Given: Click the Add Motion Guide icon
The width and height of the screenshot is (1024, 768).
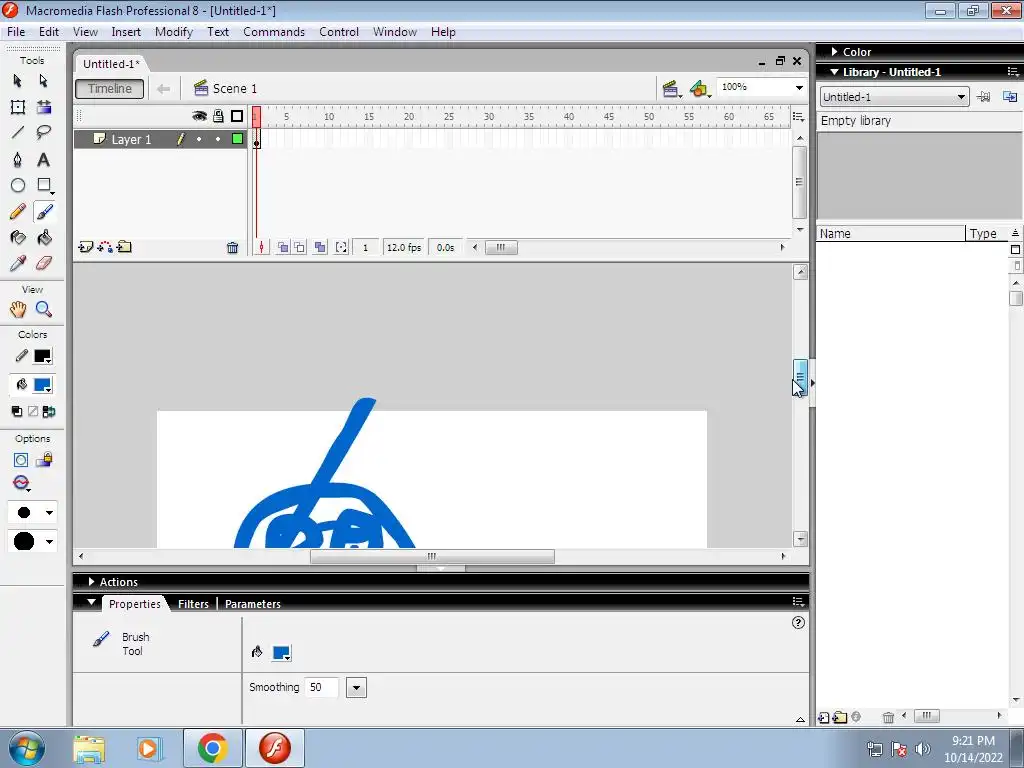Looking at the screenshot, I should [x=104, y=247].
